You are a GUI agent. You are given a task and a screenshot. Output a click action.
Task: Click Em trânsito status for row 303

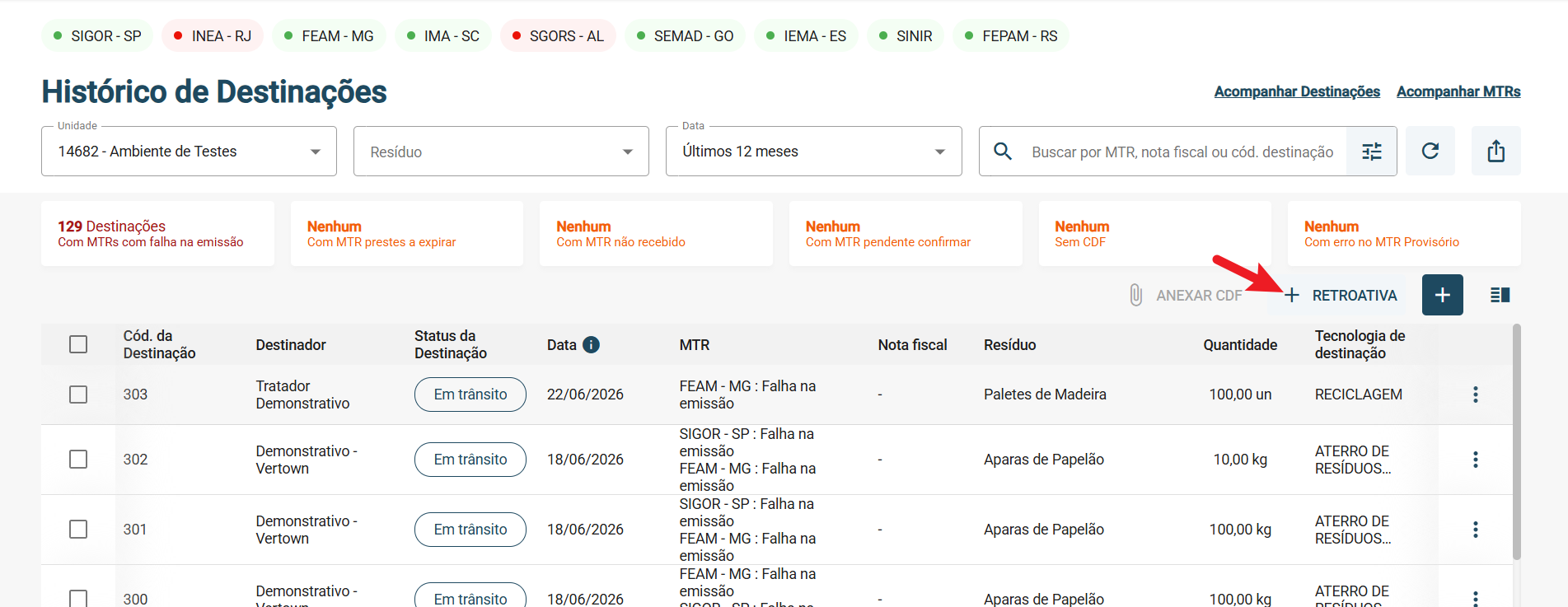click(470, 395)
